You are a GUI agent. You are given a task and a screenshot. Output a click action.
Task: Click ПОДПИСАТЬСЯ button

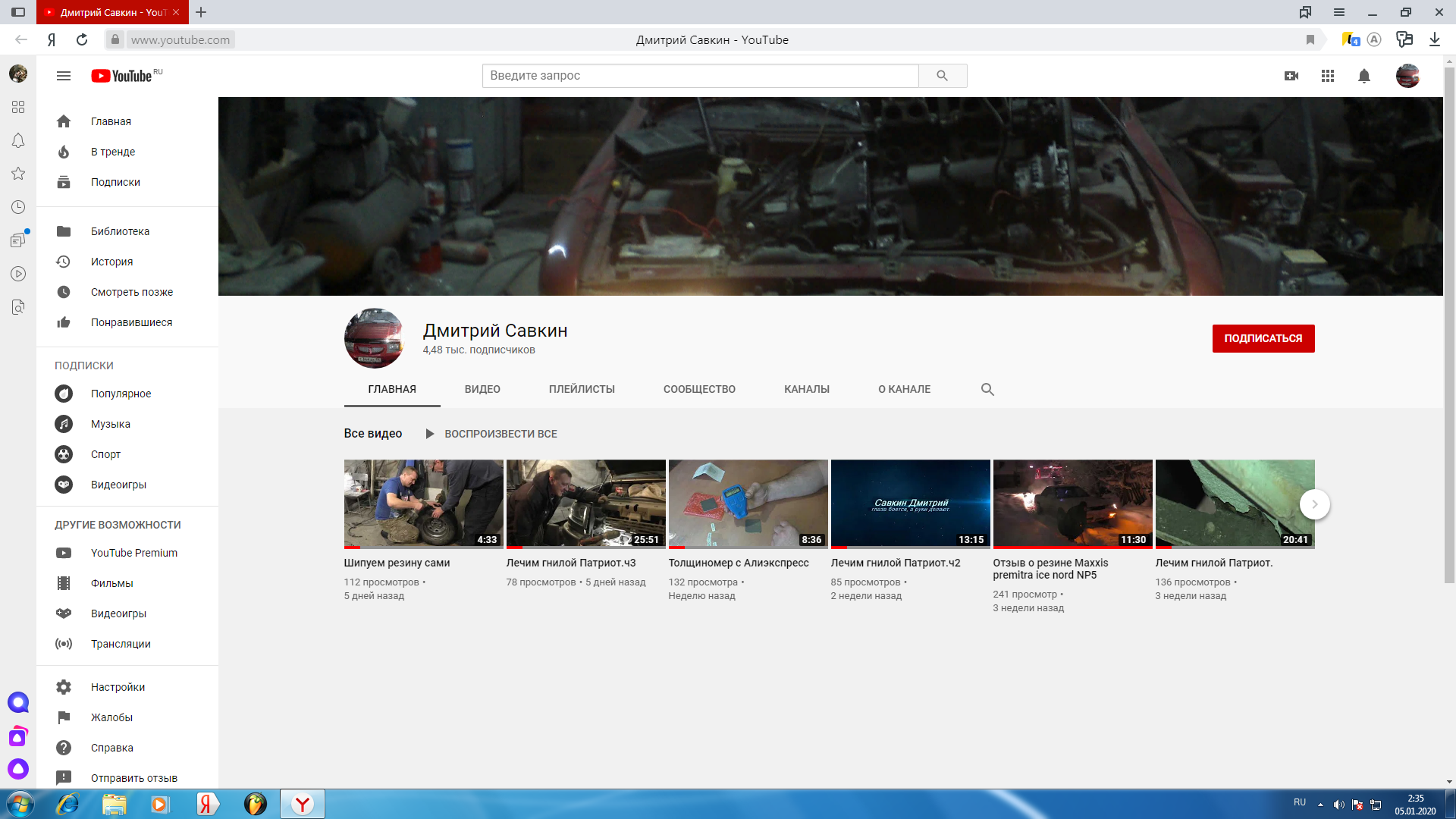tap(1263, 338)
